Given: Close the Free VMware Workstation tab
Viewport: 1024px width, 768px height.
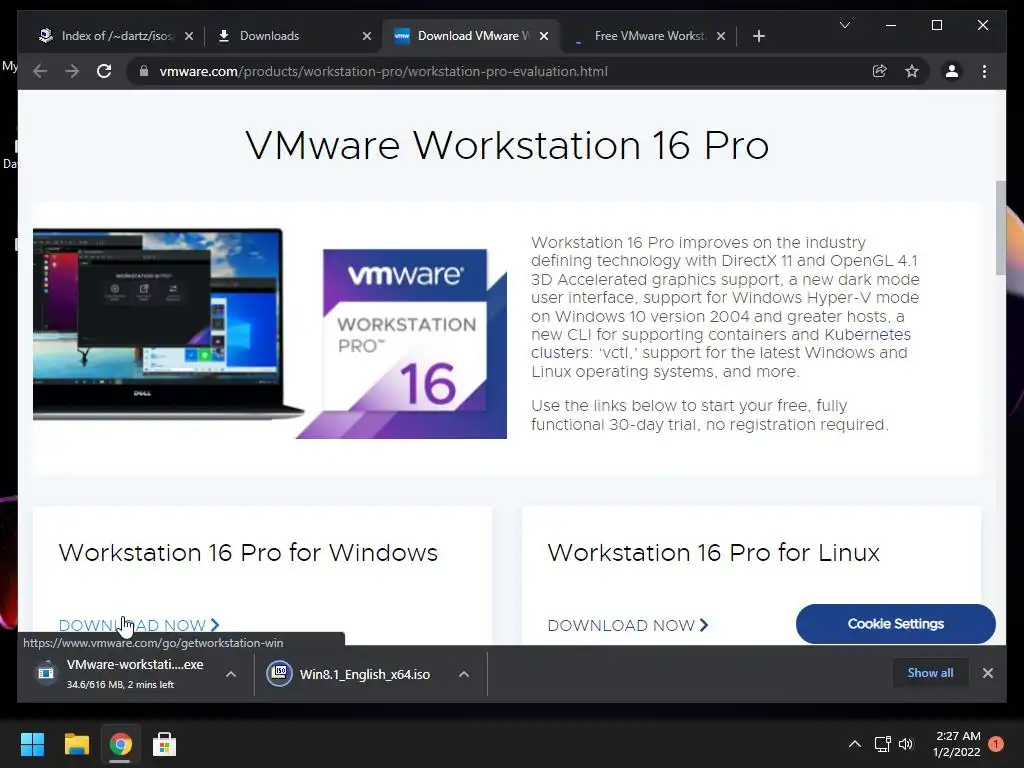Looking at the screenshot, I should 721,36.
